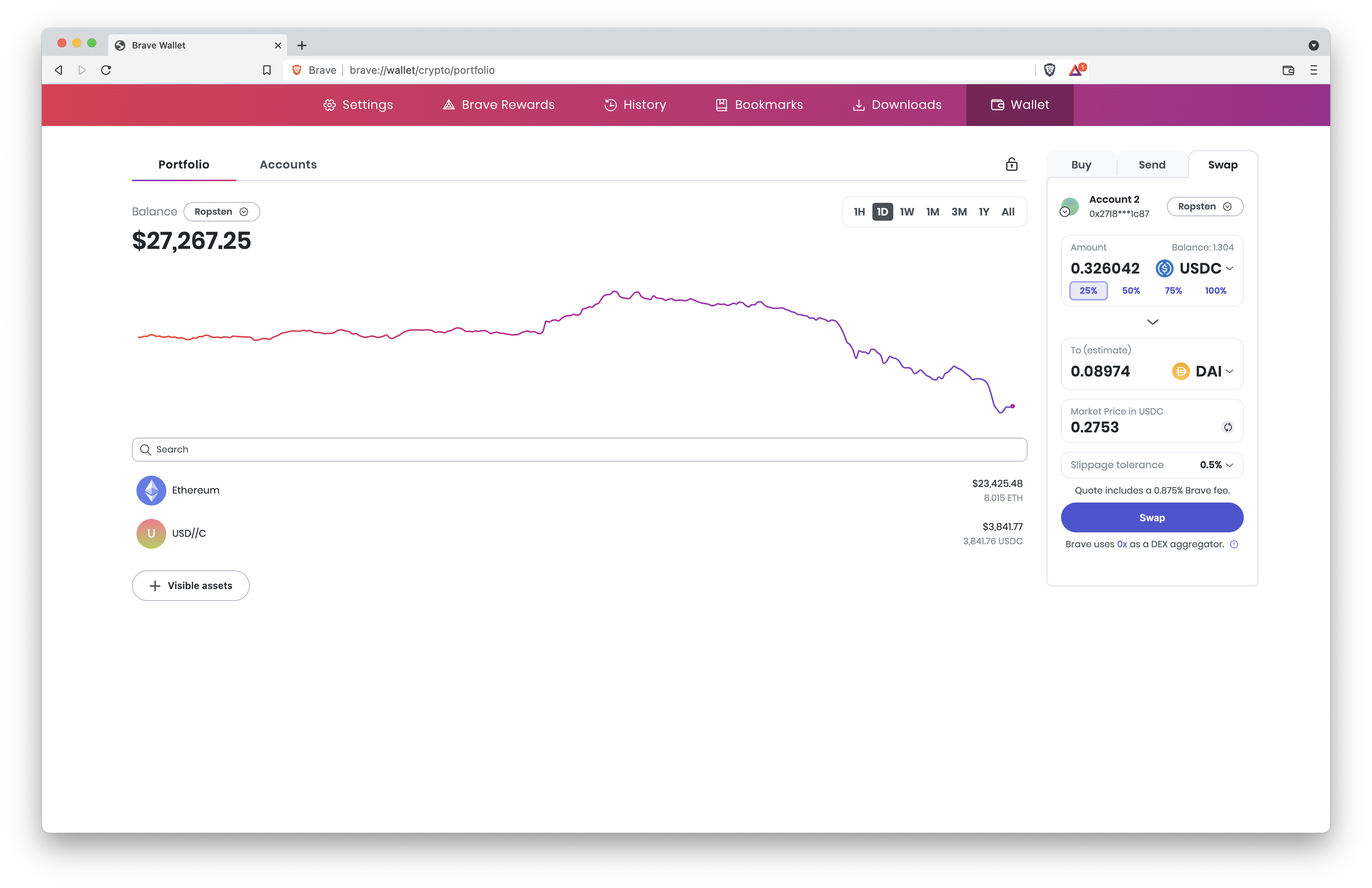Open a new tab with the plus icon
Screen dimensions: 1372x888
tap(302, 45)
